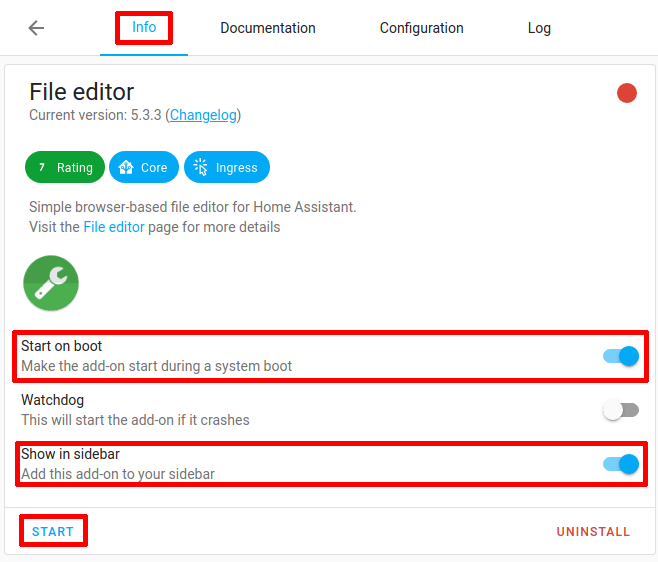The image size is (658, 562).
Task: Follow the File editor page link
Action: click(114, 227)
